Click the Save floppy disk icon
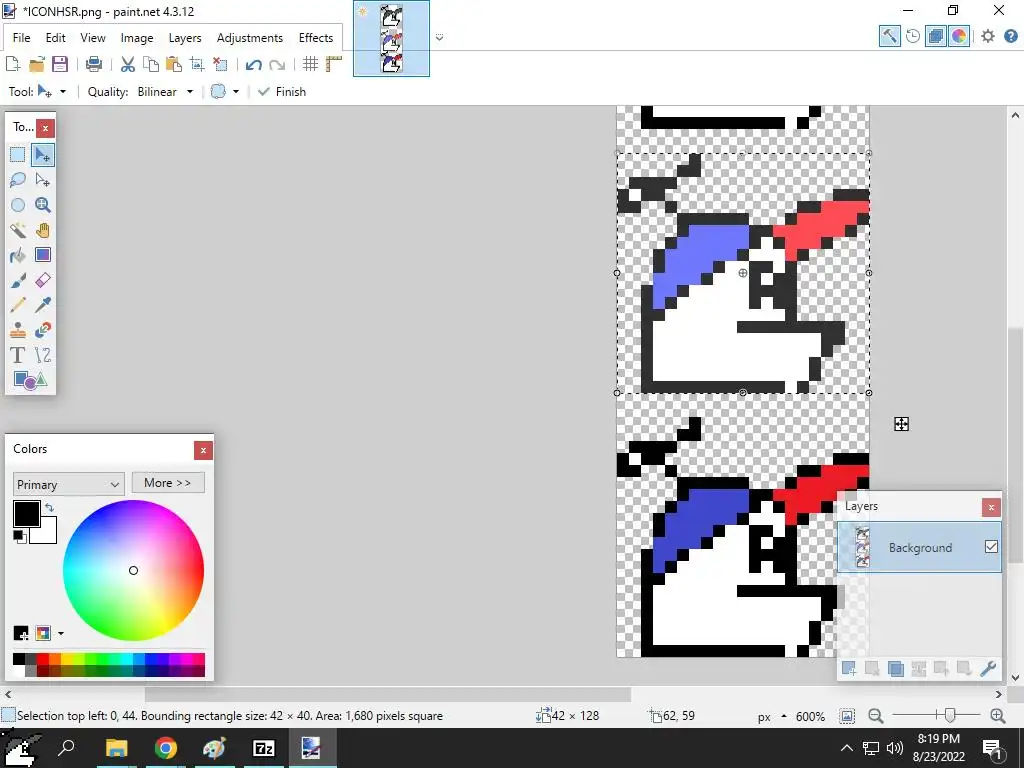 click(x=60, y=64)
